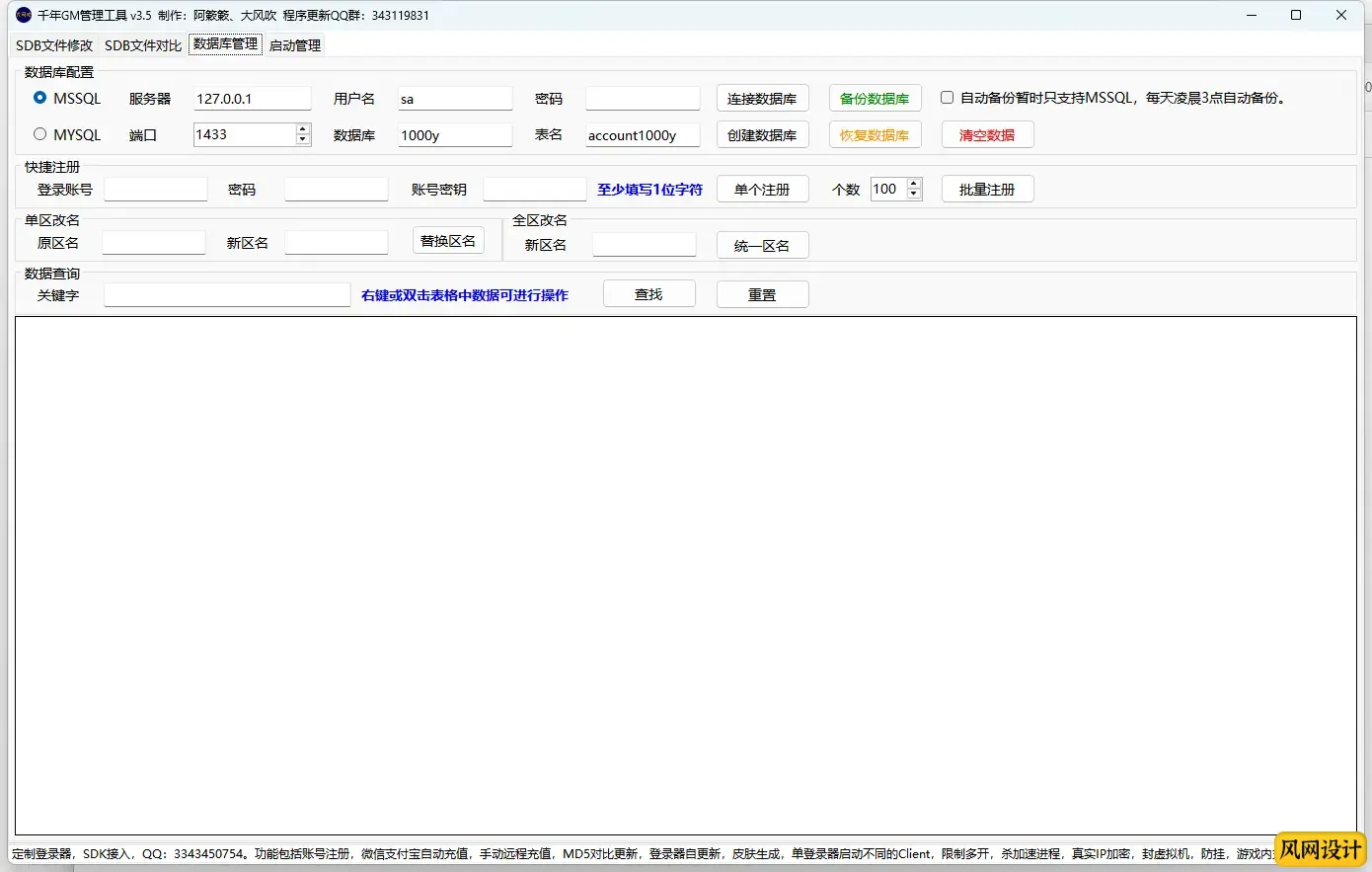Switch to SDB文件修改 tab

coord(54,45)
